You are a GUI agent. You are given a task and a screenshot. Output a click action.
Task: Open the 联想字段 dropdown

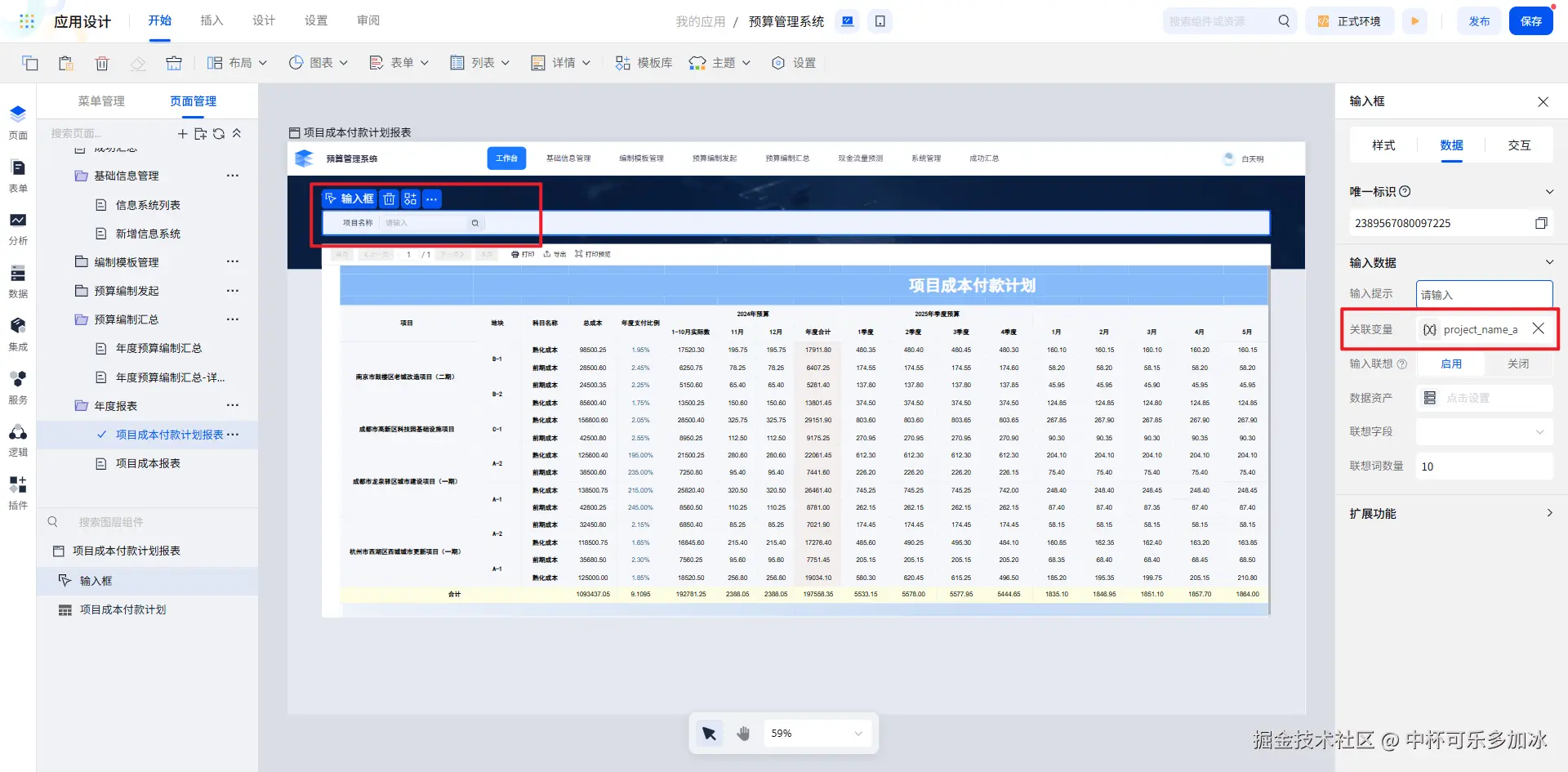(x=1483, y=431)
